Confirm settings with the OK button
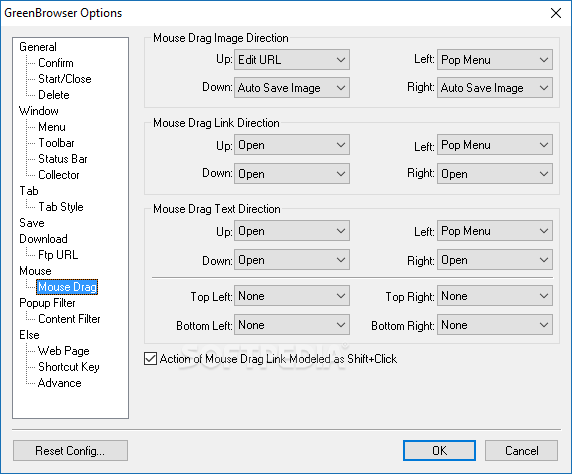Image resolution: width=572 pixels, height=474 pixels. coord(439,451)
